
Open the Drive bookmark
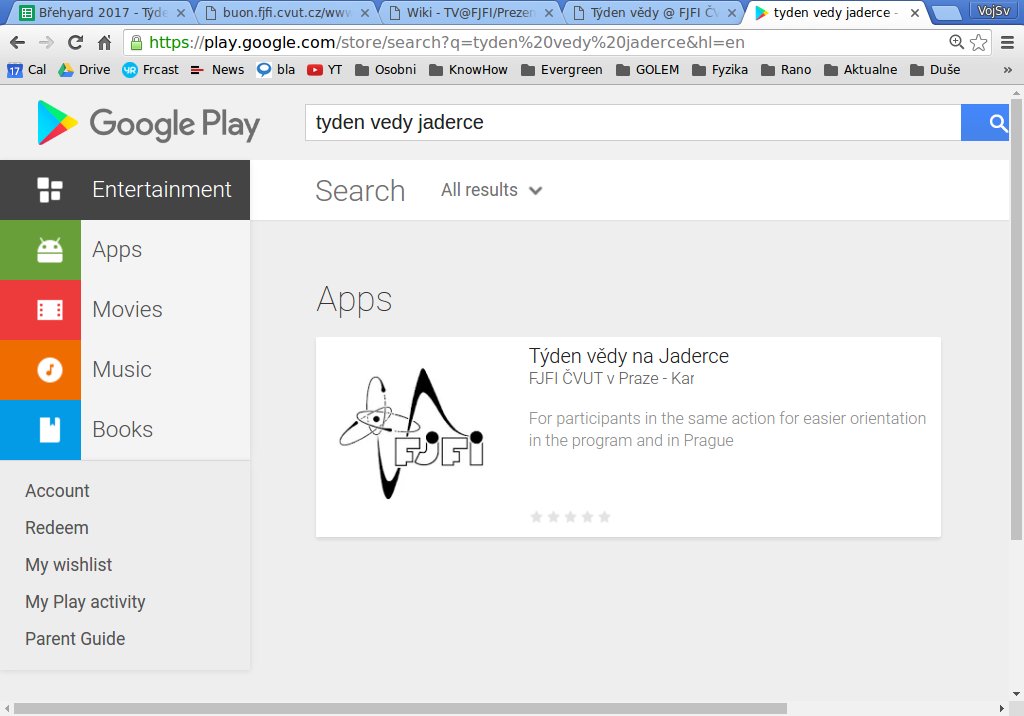pyautogui.click(x=84, y=69)
